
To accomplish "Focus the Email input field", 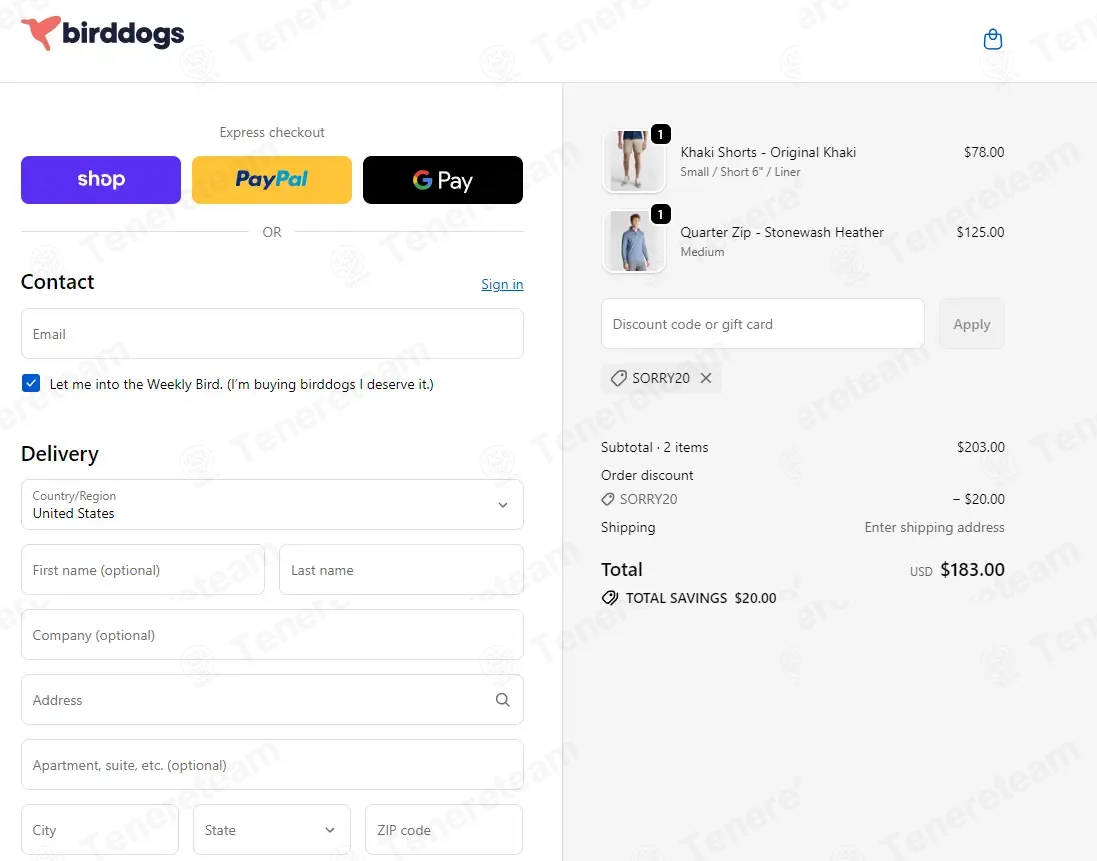I will coord(272,334).
